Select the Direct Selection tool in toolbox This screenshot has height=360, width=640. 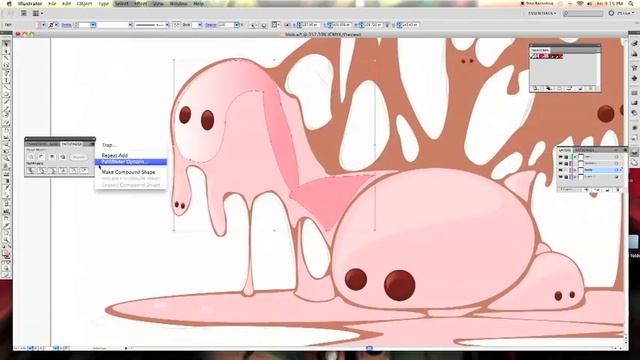click(x=6, y=51)
